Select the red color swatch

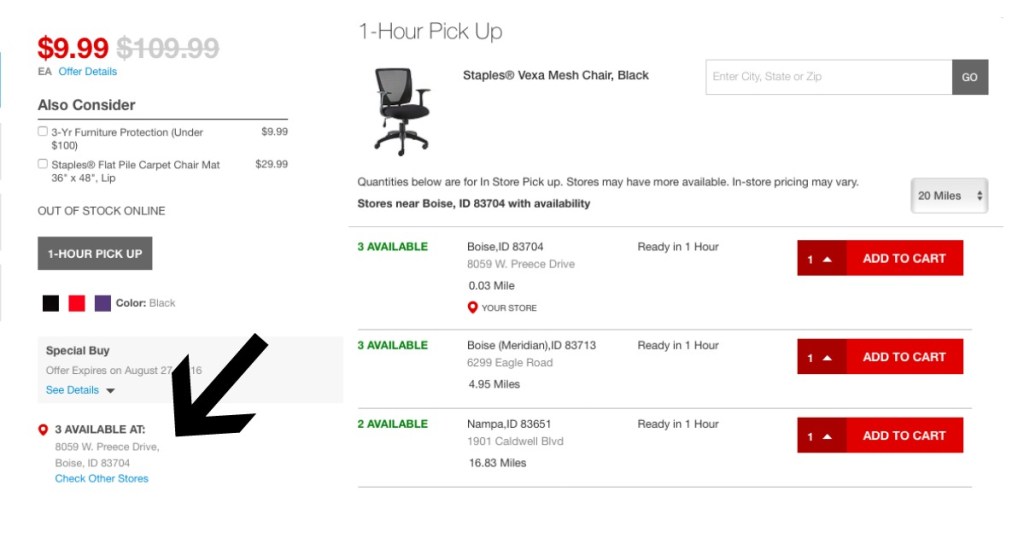point(77,303)
